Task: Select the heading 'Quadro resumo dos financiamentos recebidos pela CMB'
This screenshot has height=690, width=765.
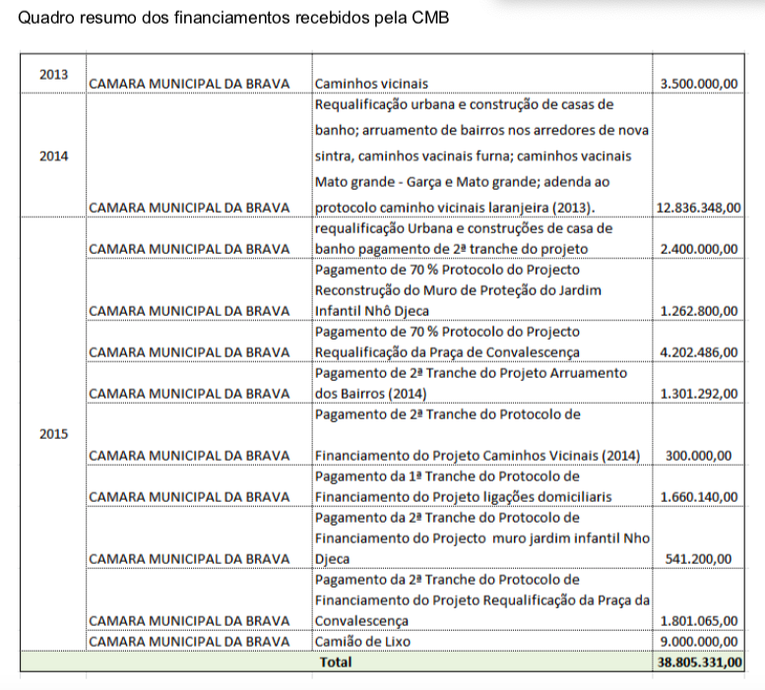Action: (x=233, y=18)
